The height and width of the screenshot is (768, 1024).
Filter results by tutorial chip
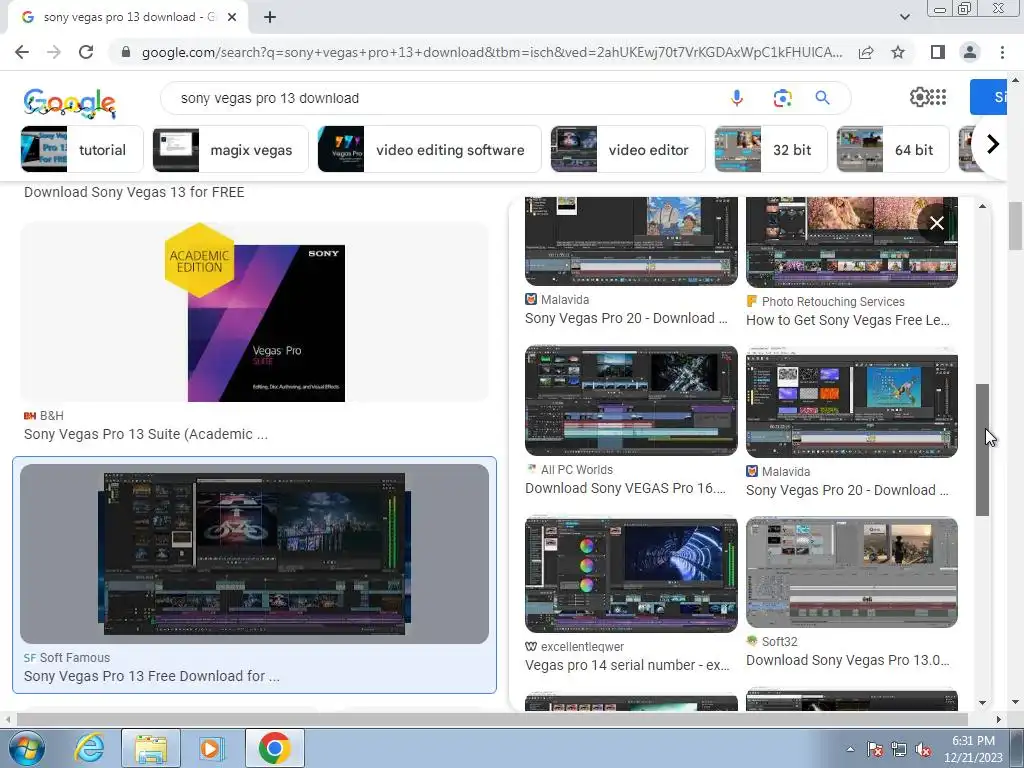click(82, 150)
